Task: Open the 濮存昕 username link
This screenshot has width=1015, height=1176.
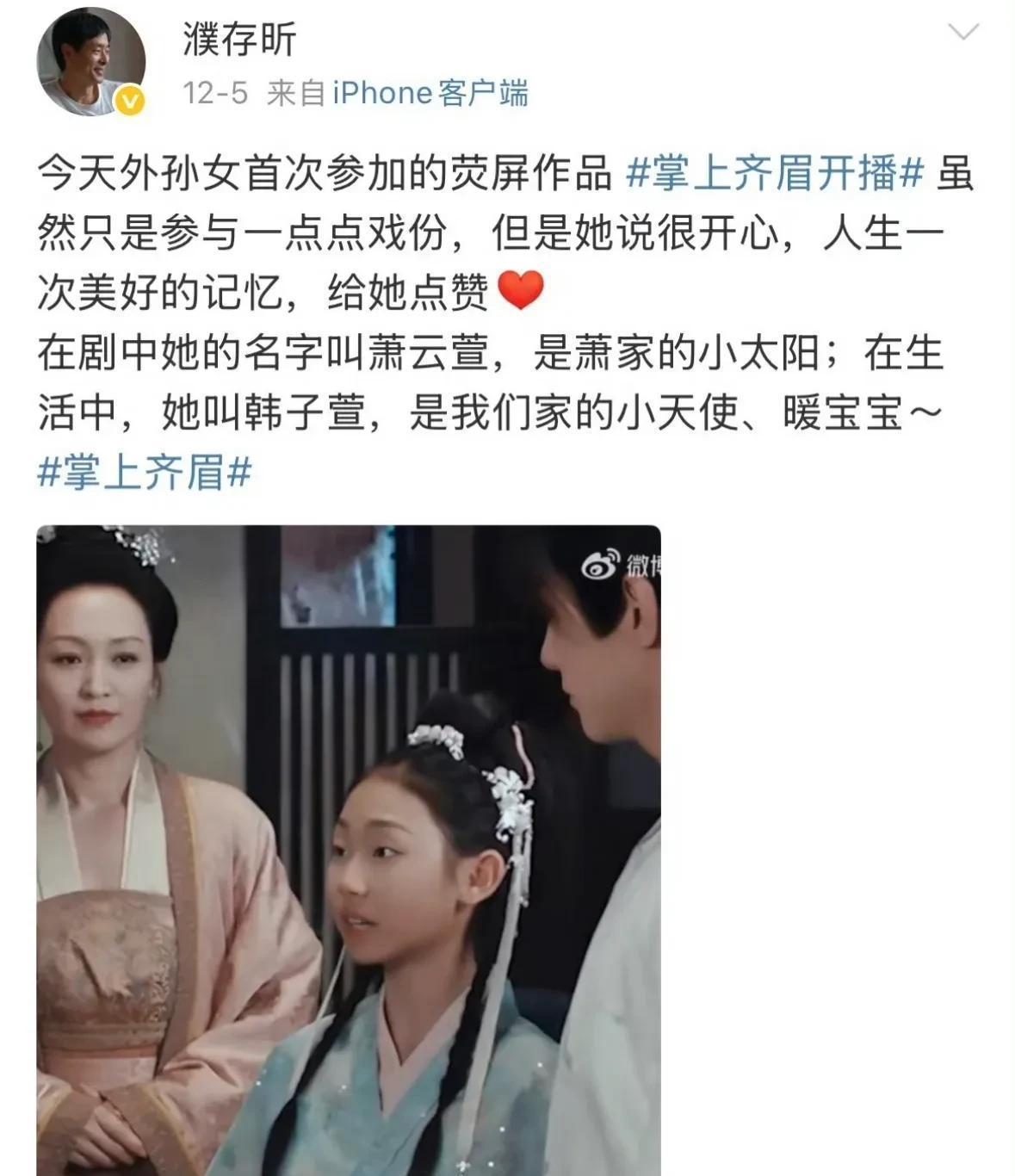Action: coord(239,39)
